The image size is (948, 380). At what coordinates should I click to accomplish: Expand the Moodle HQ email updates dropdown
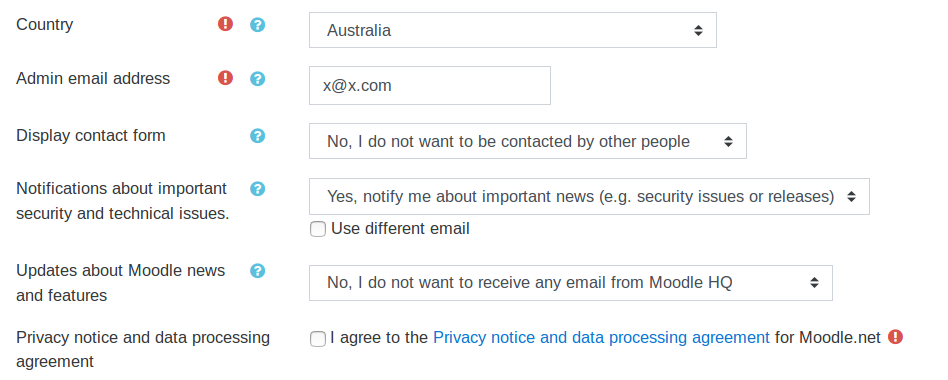[x=571, y=283]
